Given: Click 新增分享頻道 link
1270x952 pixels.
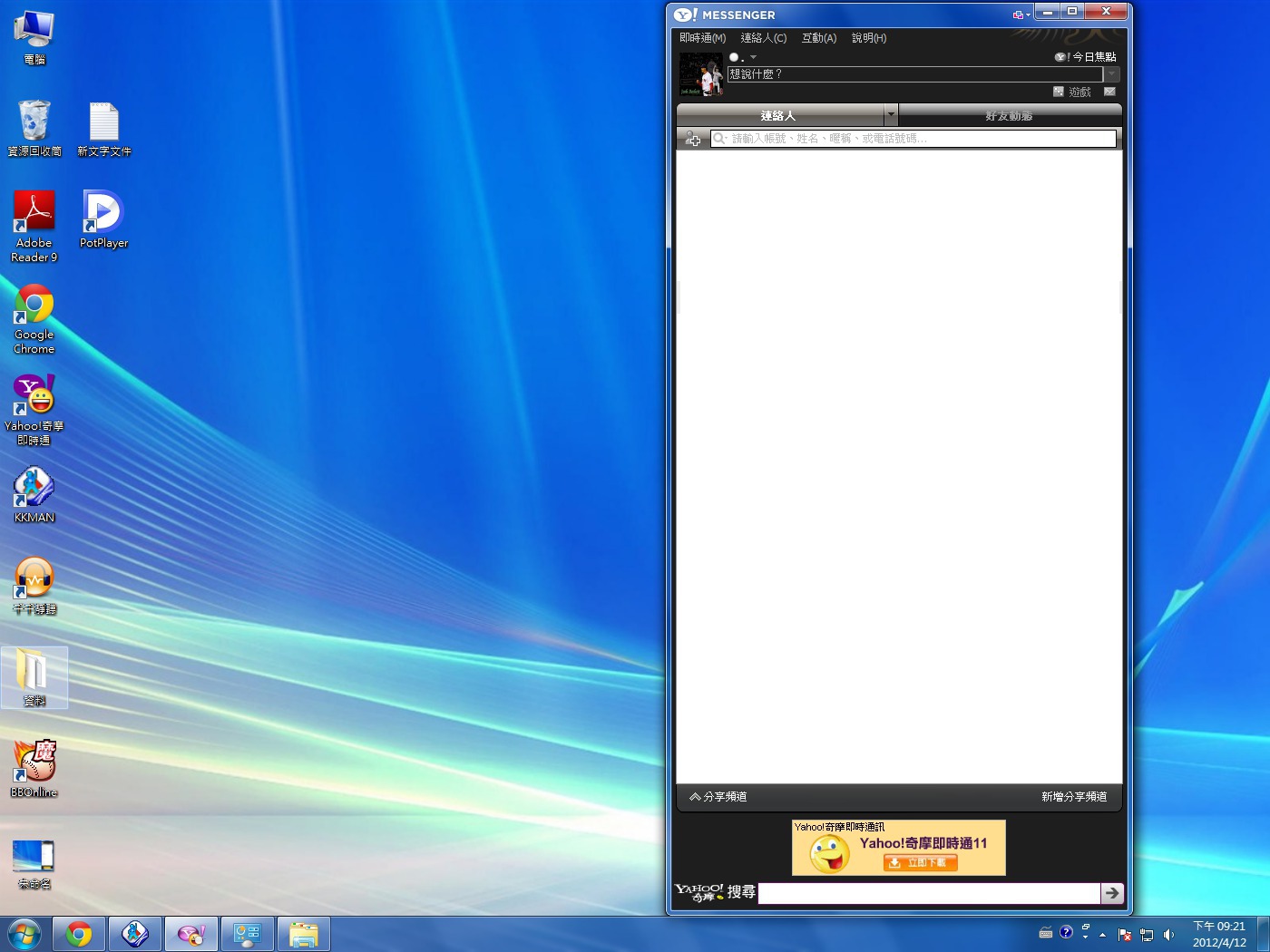Looking at the screenshot, I should point(1074,797).
